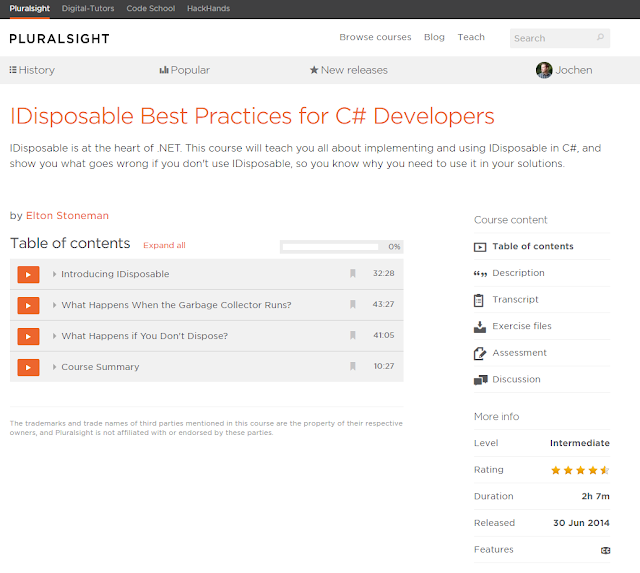
Task: Bookmark the Course Summary module
Action: coord(353,366)
